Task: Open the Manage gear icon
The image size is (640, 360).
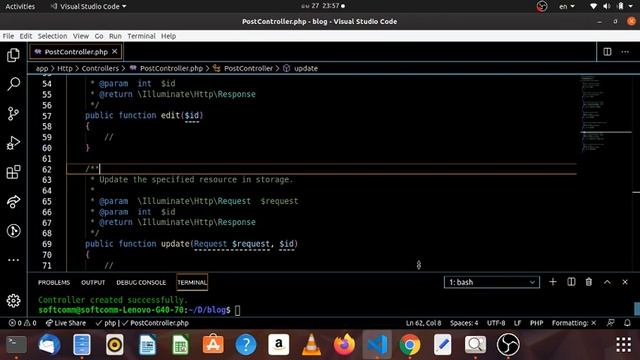Action: (x=13, y=301)
